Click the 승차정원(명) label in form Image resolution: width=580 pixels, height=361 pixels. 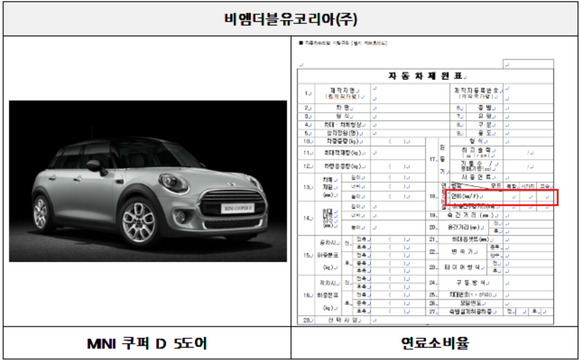coord(343,133)
